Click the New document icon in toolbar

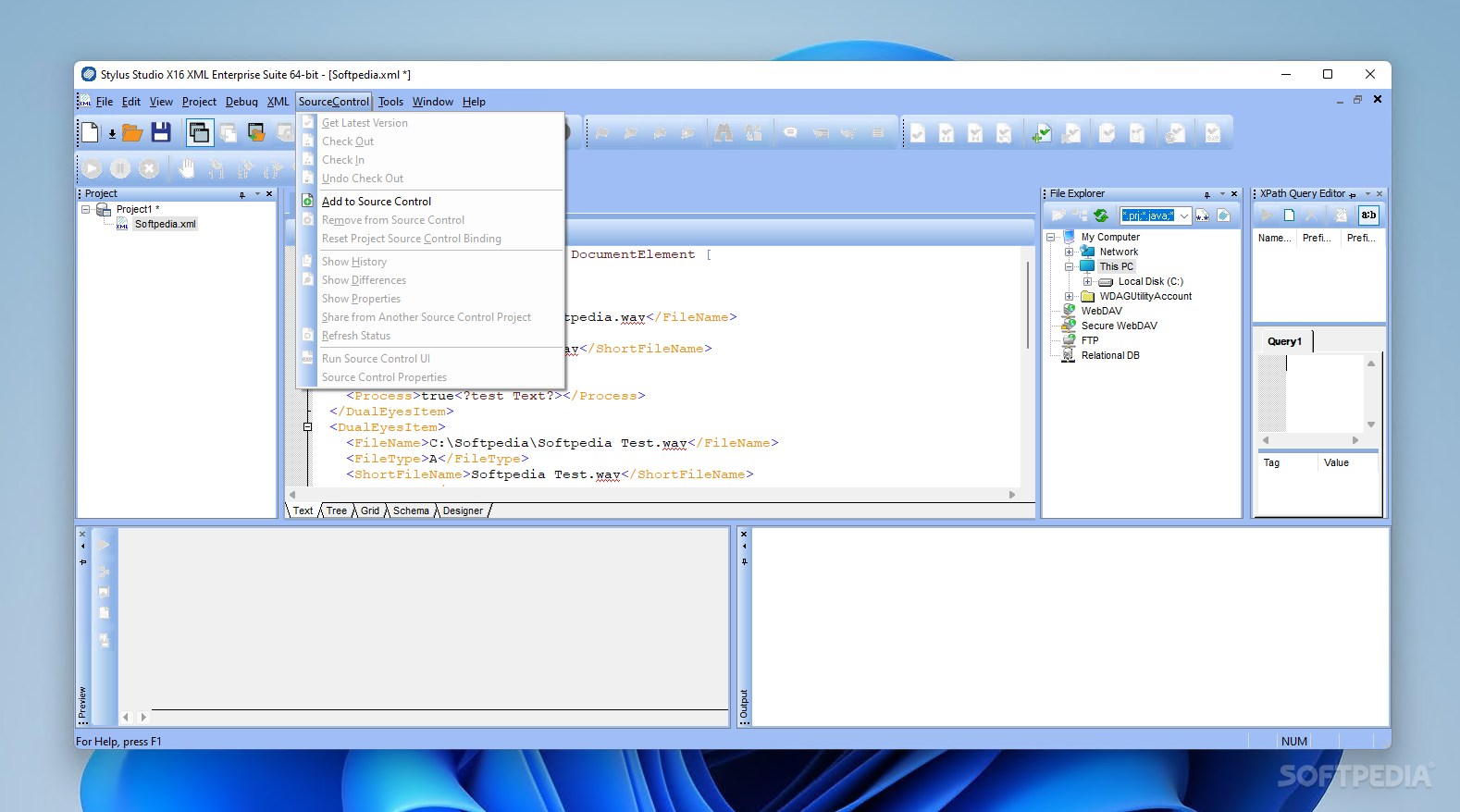point(90,133)
